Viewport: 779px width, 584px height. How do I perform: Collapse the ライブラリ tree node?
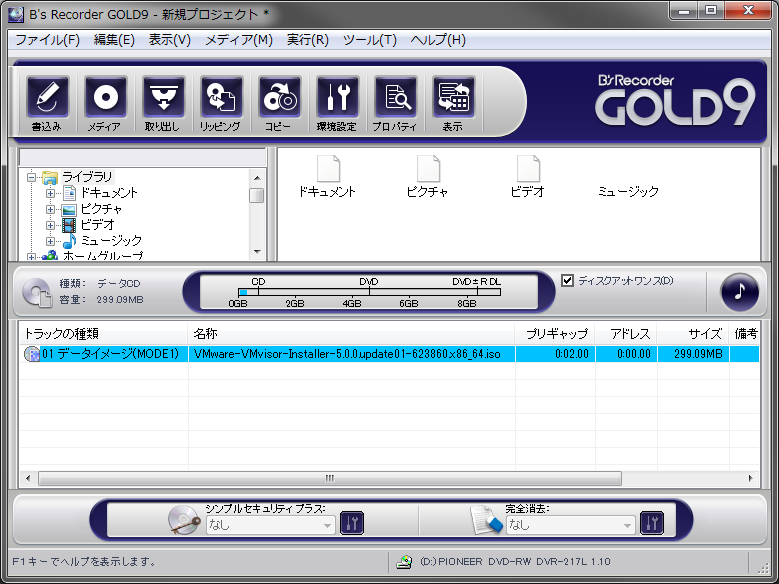[31, 177]
